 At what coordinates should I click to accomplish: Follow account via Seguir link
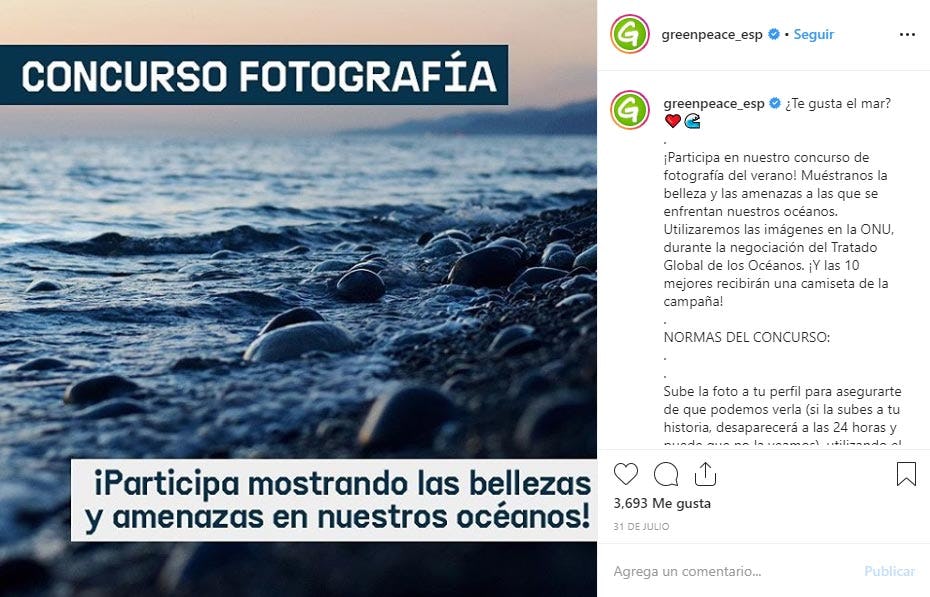pos(814,34)
